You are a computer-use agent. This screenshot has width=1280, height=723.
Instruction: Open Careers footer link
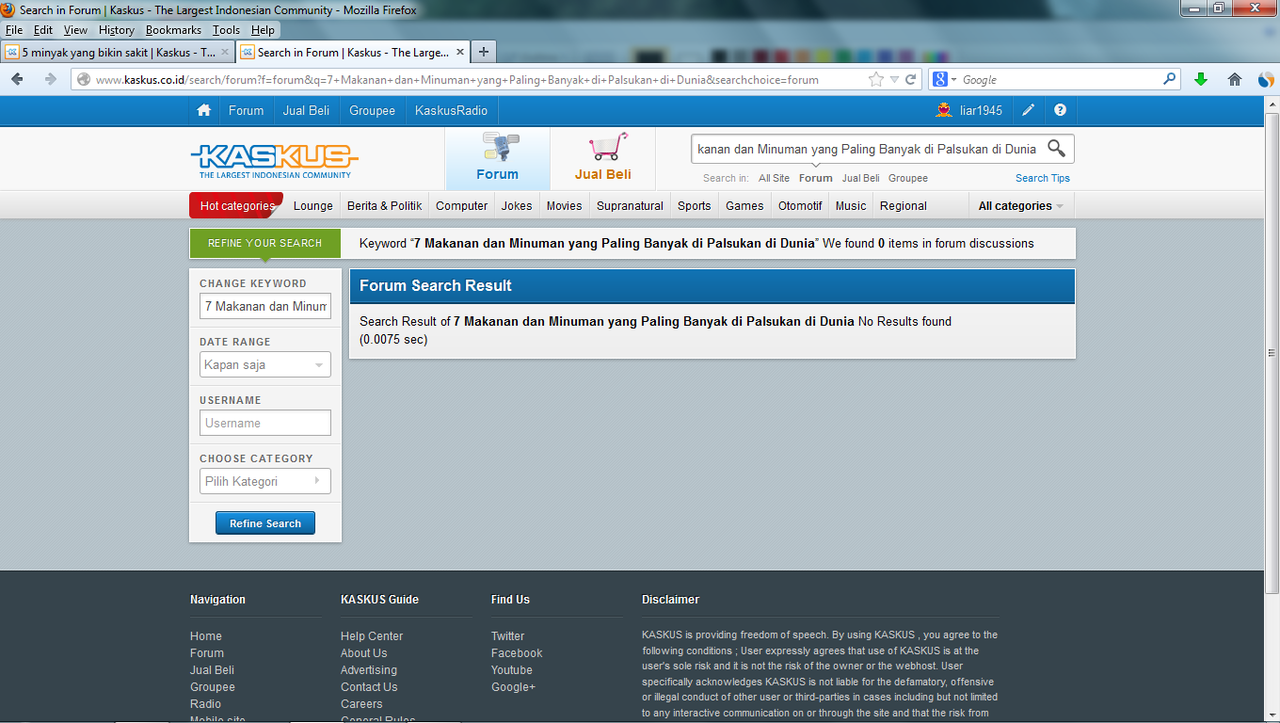click(361, 704)
